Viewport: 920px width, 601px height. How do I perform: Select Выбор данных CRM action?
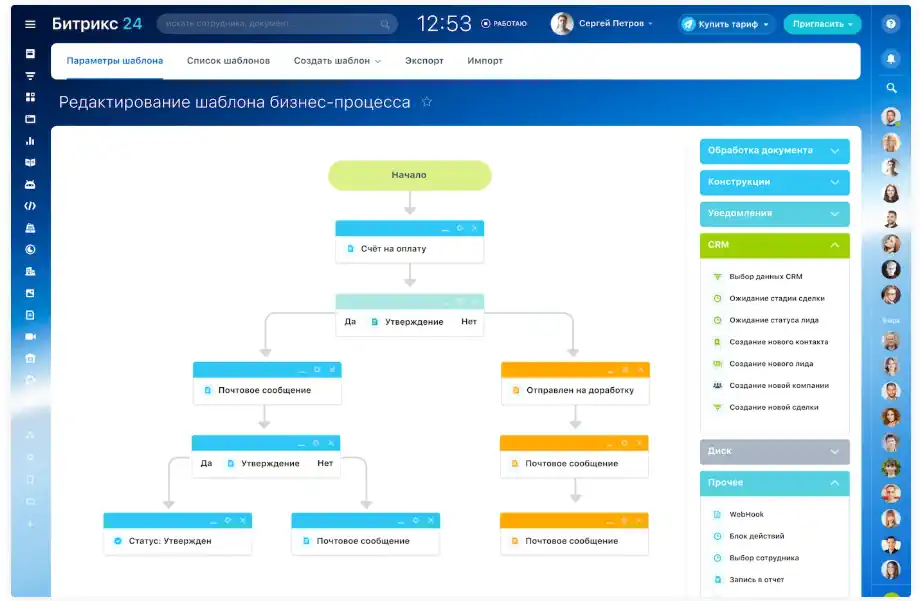pyautogui.click(x=765, y=276)
